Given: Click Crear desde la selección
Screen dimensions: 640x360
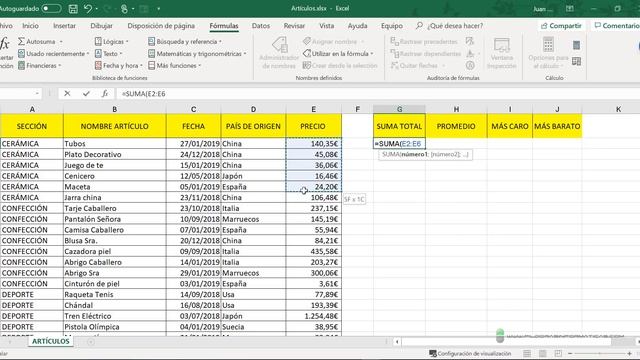Looking at the screenshot, I should tap(340, 65).
